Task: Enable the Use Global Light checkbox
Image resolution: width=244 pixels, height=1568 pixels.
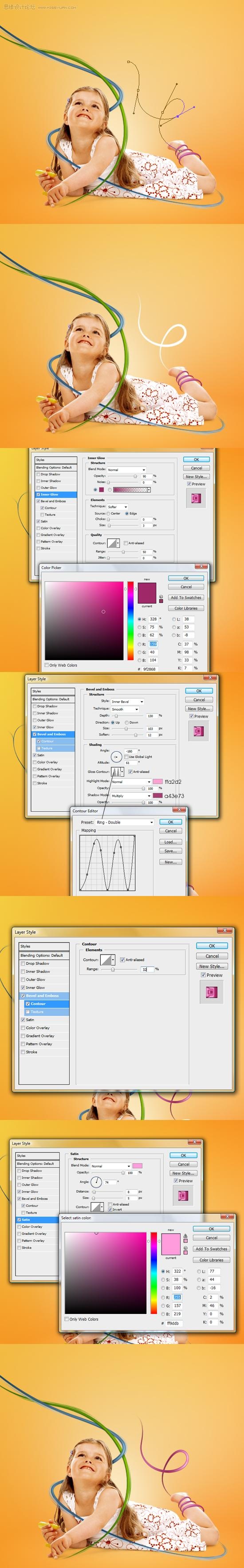Action: 126,757
